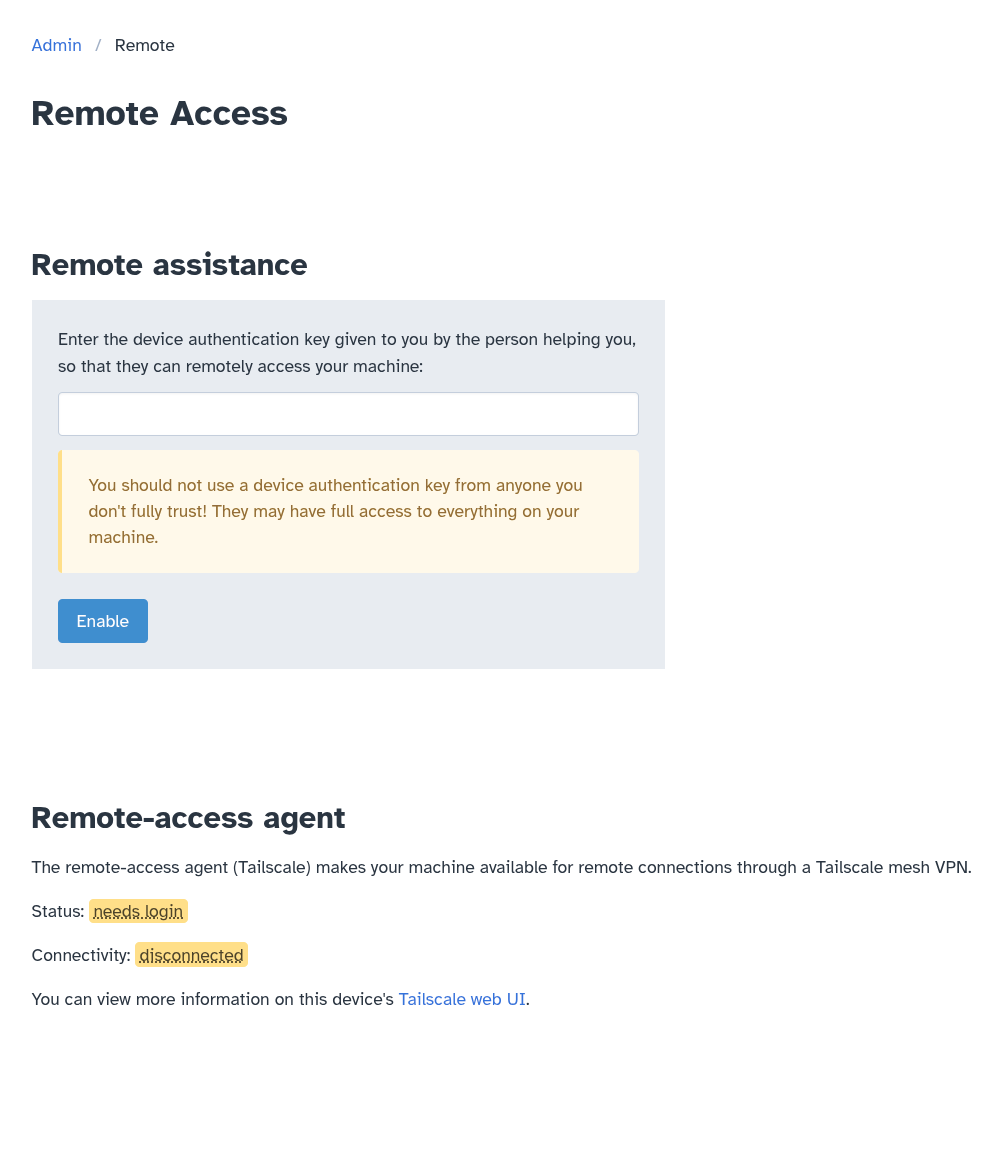Navigate back using the Admin breadcrumb link
Screen dimensions: 1001x1158
(56, 45)
